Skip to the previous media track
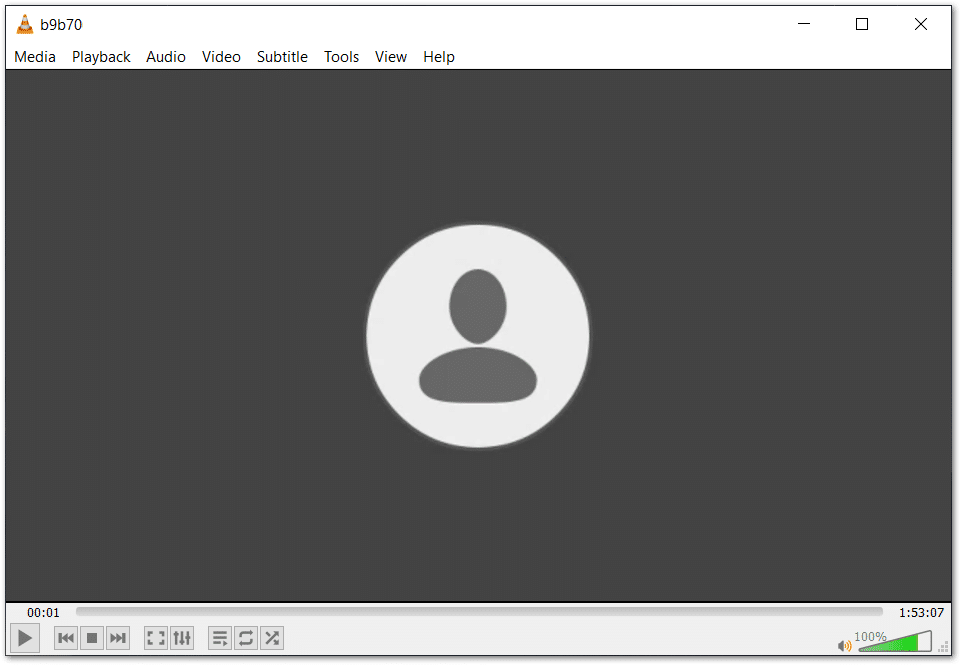Screen dimensions: 961x665 point(66,638)
